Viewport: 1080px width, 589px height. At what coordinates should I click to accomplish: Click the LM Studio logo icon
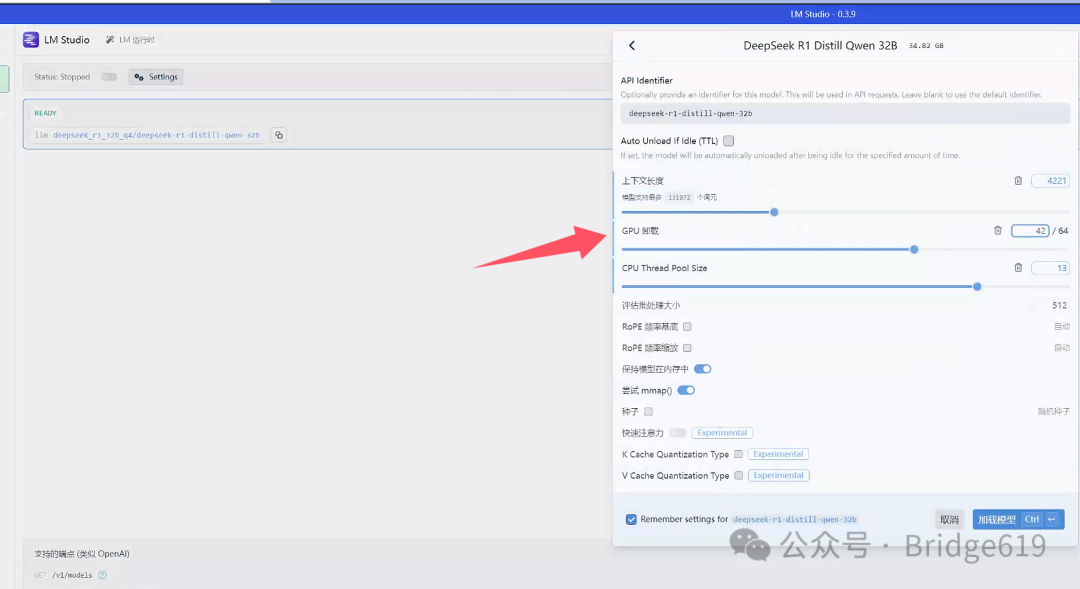pyautogui.click(x=30, y=39)
